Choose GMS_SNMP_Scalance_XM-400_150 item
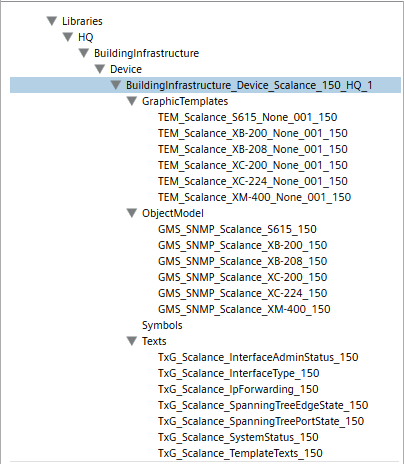 coord(244,309)
